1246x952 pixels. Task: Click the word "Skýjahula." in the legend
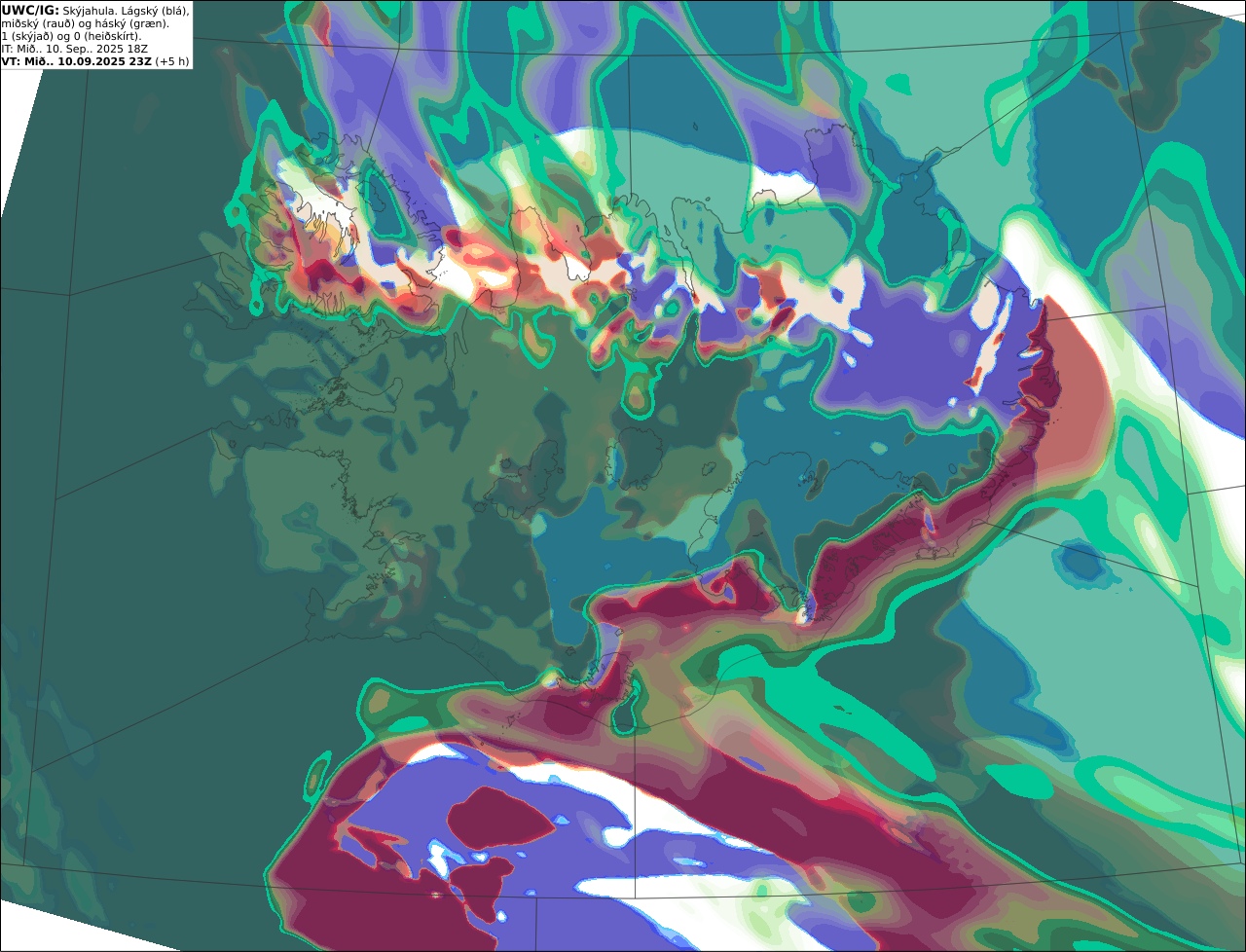(x=91, y=10)
